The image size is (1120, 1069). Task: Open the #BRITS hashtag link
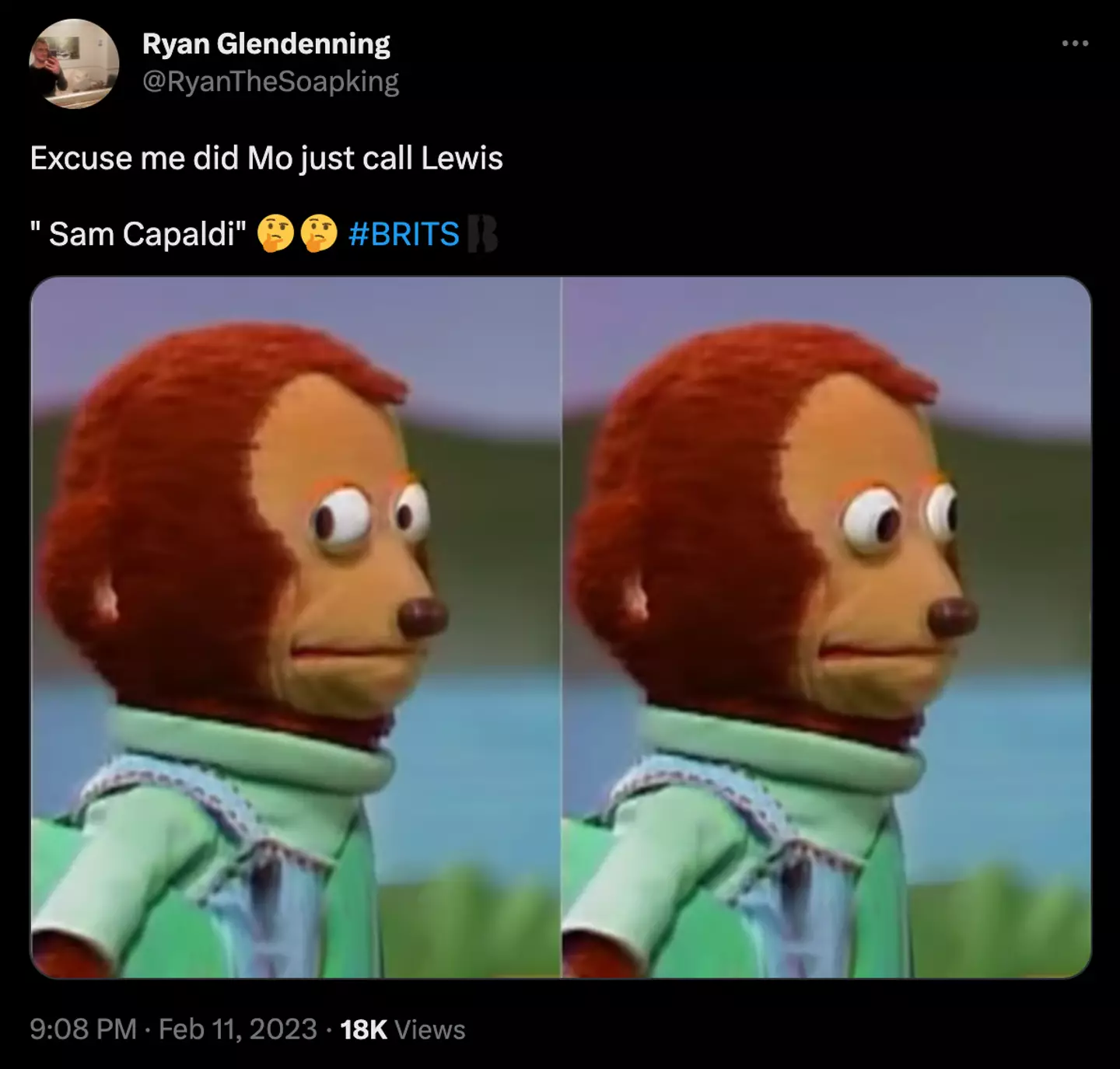(x=404, y=234)
